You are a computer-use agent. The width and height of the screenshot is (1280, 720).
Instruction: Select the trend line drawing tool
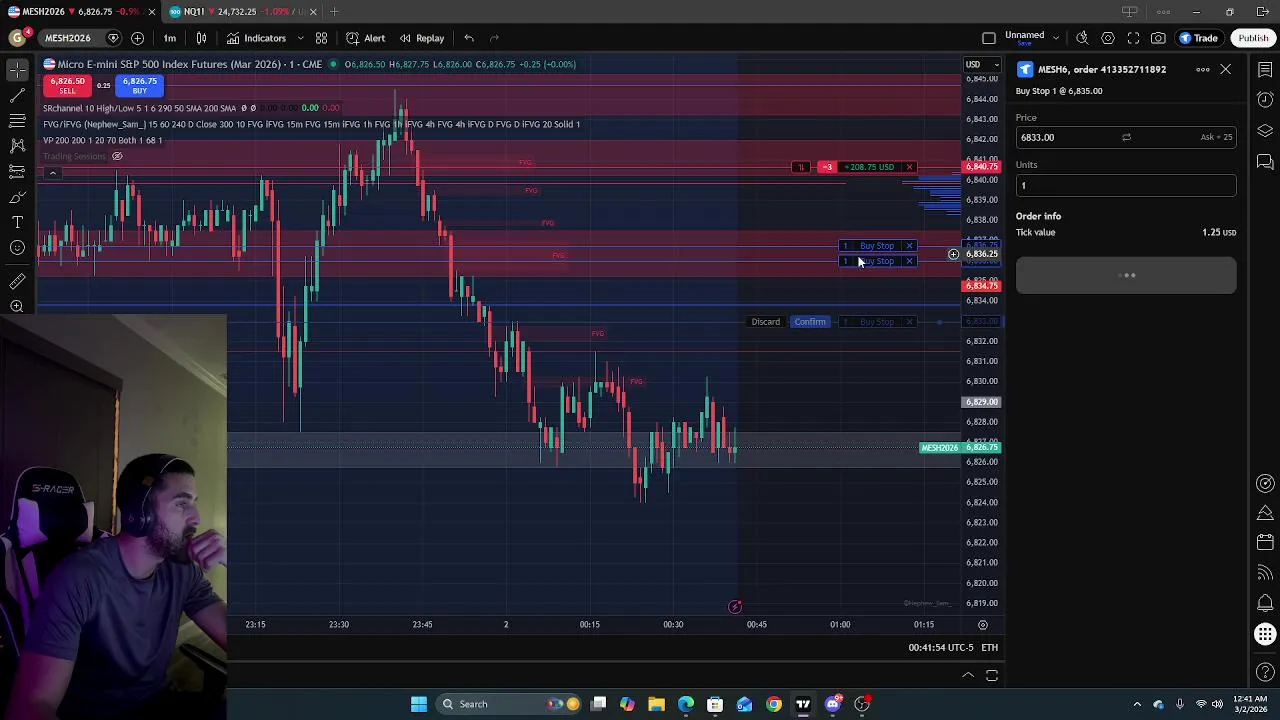(x=17, y=95)
